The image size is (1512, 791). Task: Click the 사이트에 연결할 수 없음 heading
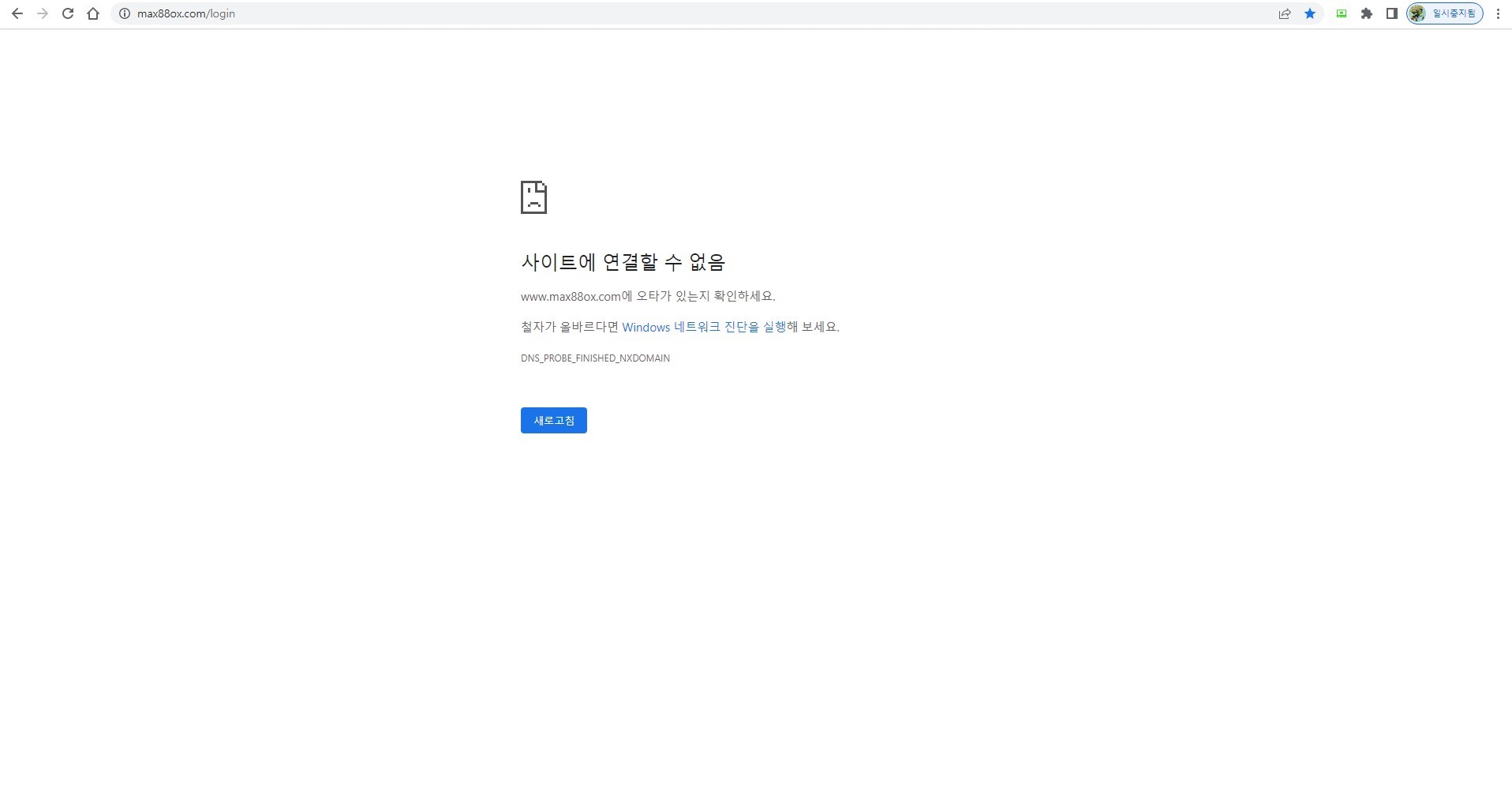(623, 262)
